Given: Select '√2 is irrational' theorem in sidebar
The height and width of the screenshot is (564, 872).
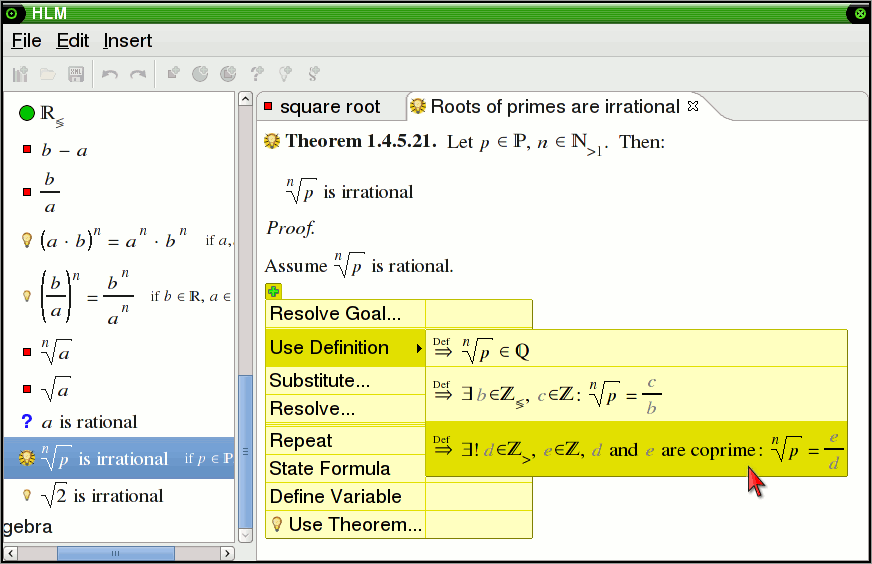Looking at the screenshot, I should pyautogui.click(x=100, y=496).
